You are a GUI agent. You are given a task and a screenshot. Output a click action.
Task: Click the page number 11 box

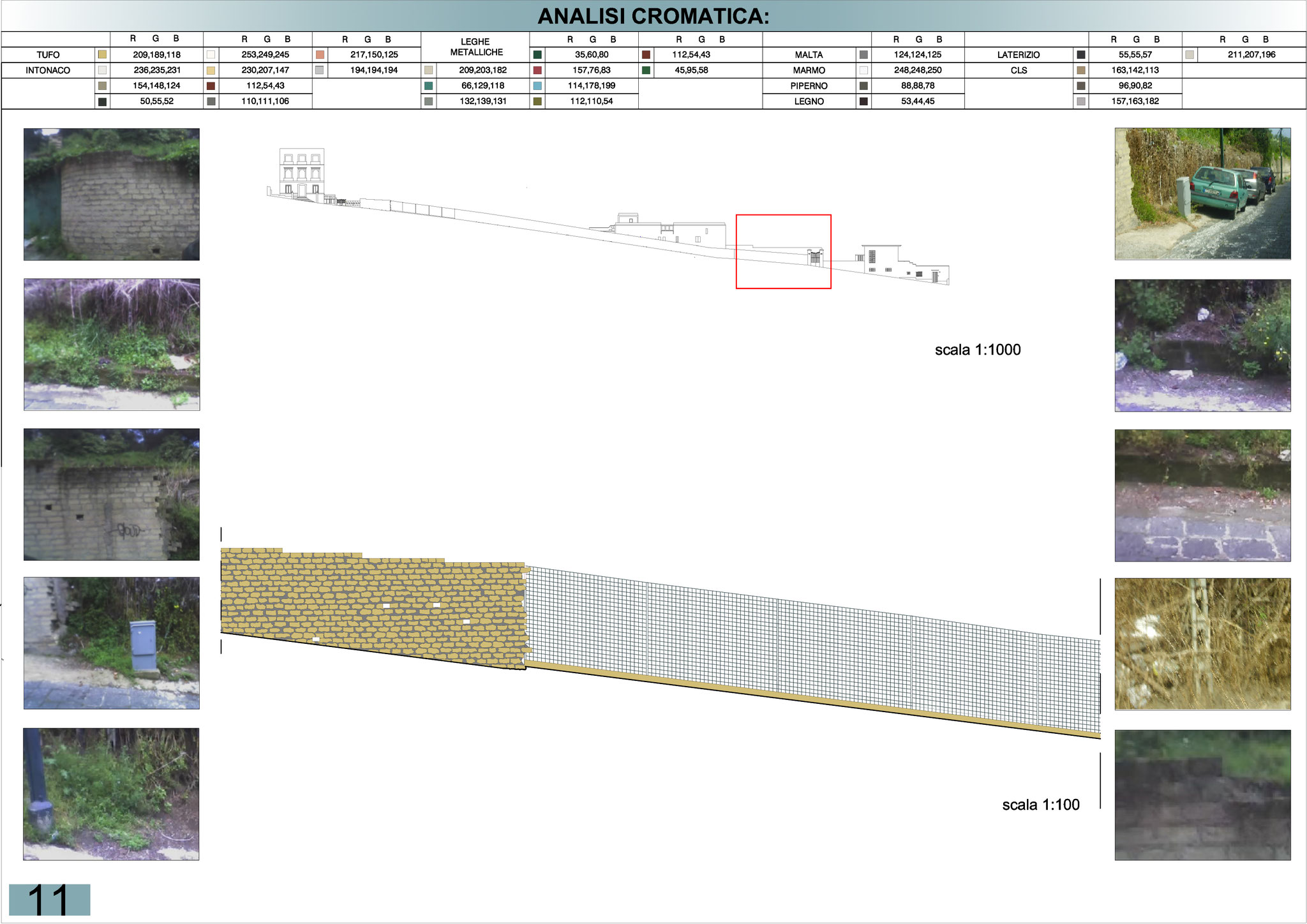pos(49,900)
